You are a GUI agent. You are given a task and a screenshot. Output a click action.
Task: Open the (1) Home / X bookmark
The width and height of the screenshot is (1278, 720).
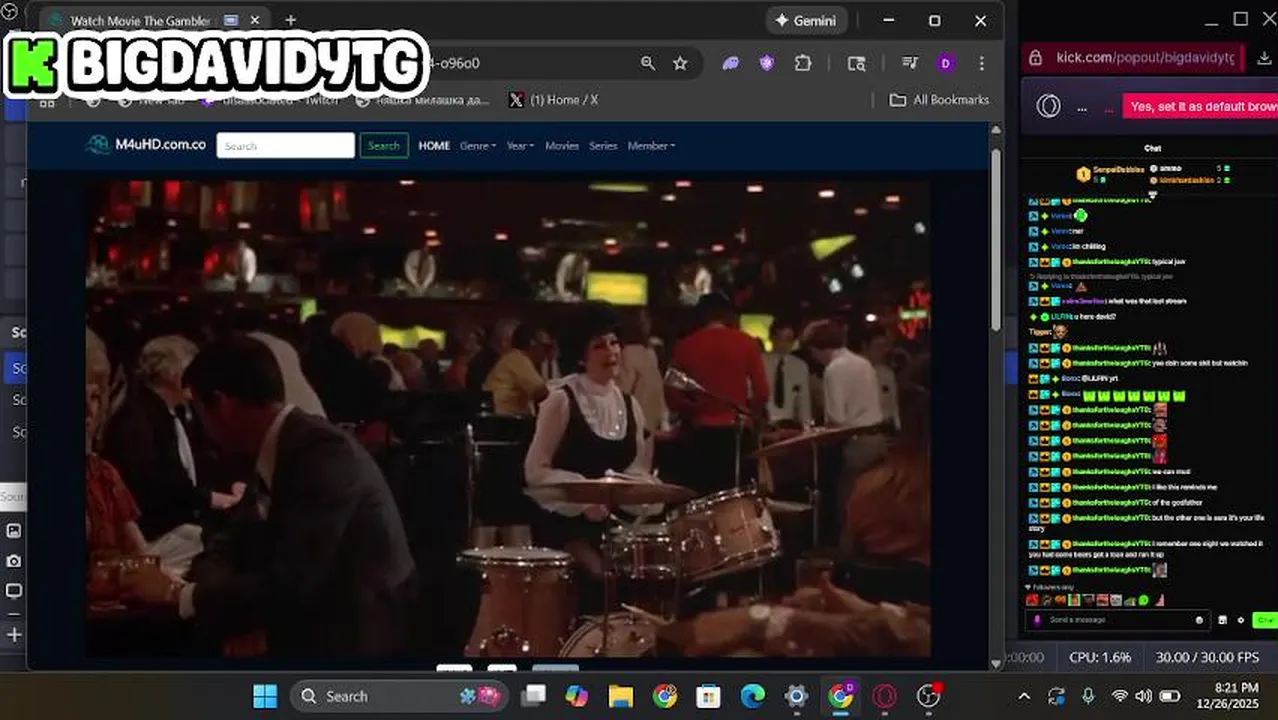[553, 100]
